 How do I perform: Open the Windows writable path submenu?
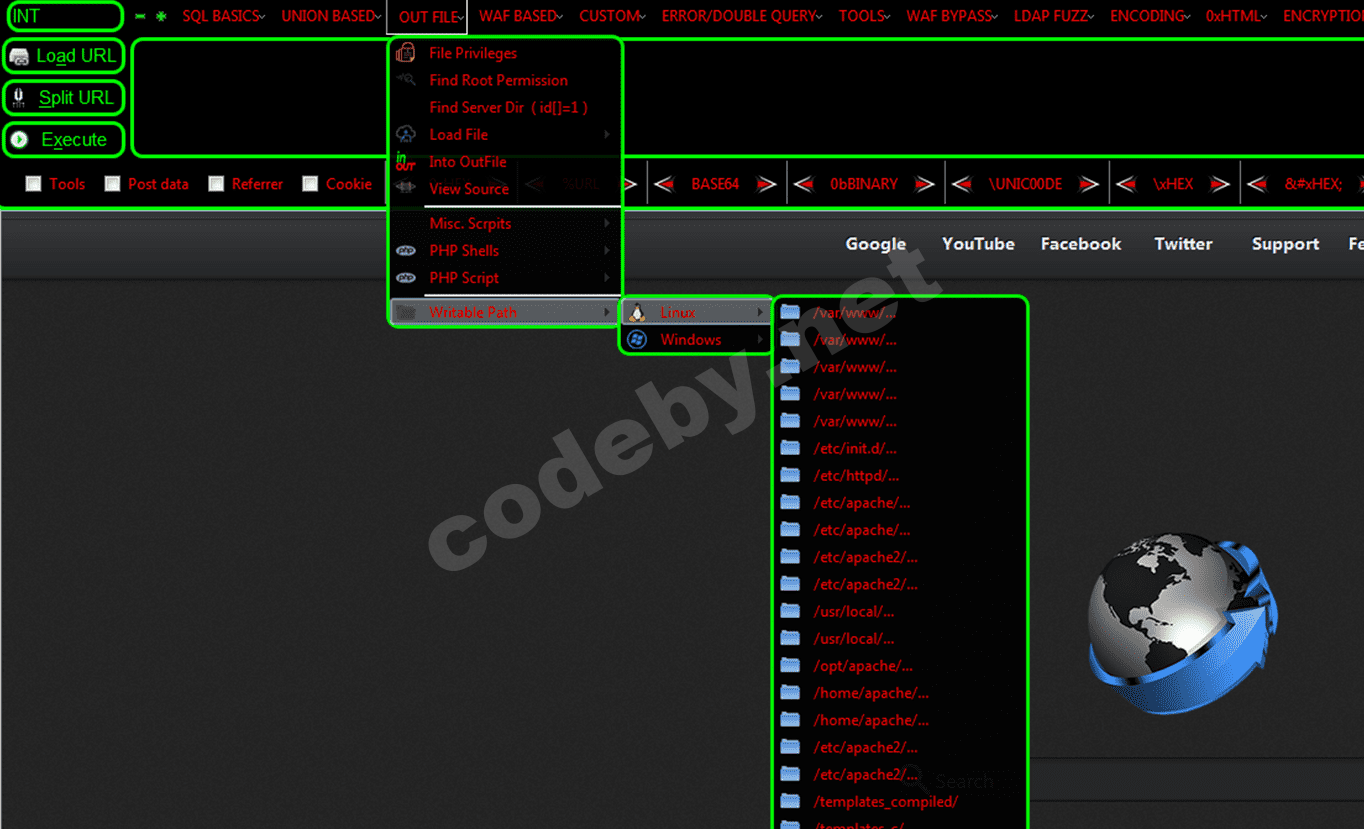click(696, 340)
